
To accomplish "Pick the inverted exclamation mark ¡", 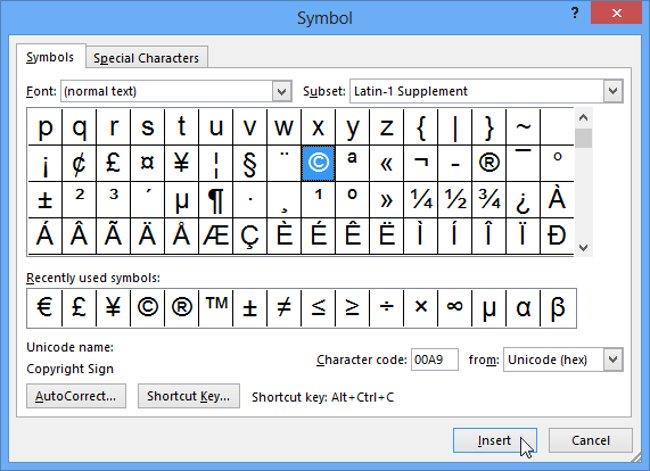I will point(45,163).
